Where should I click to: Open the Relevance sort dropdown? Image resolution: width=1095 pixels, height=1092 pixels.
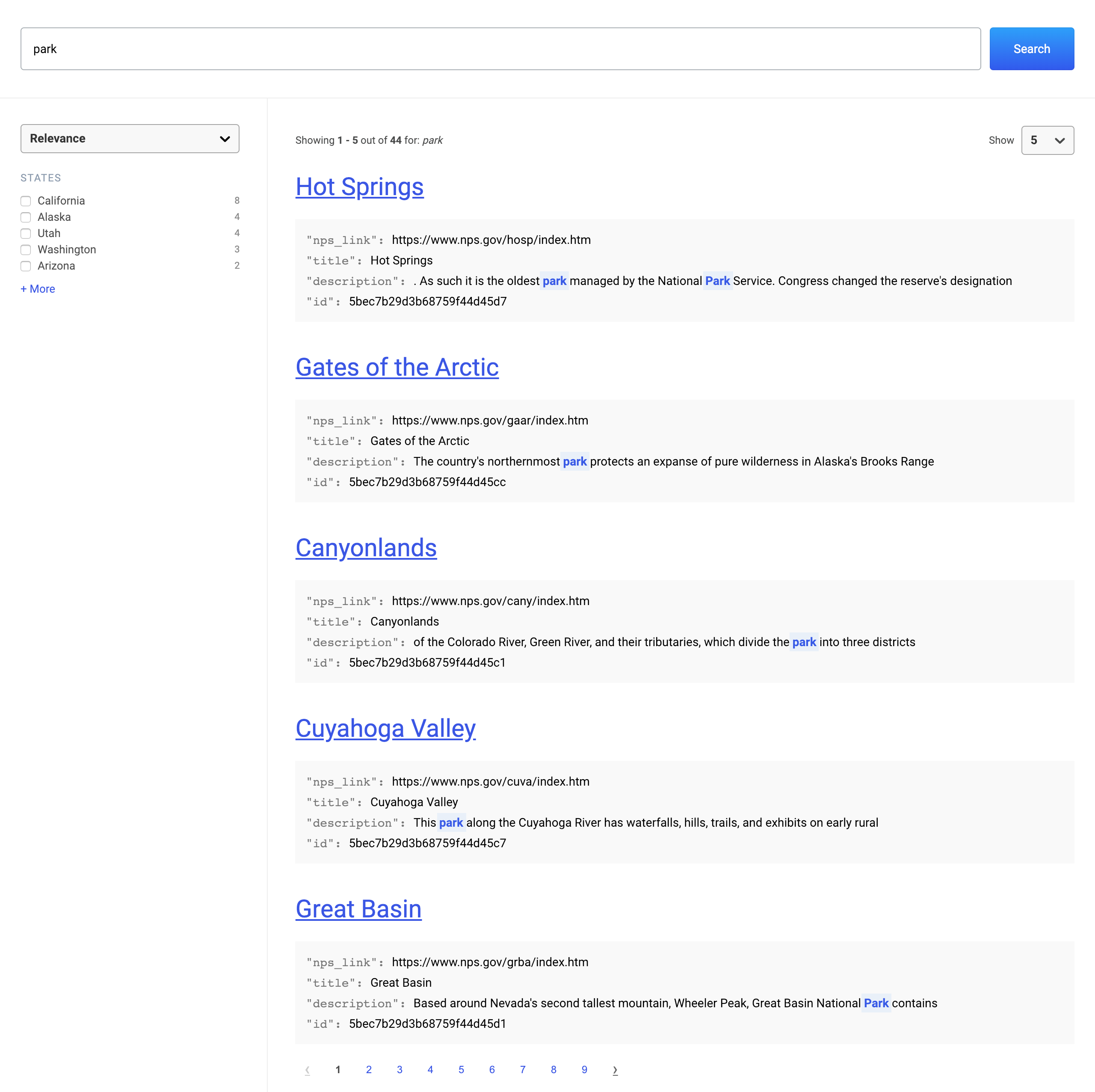(x=130, y=139)
